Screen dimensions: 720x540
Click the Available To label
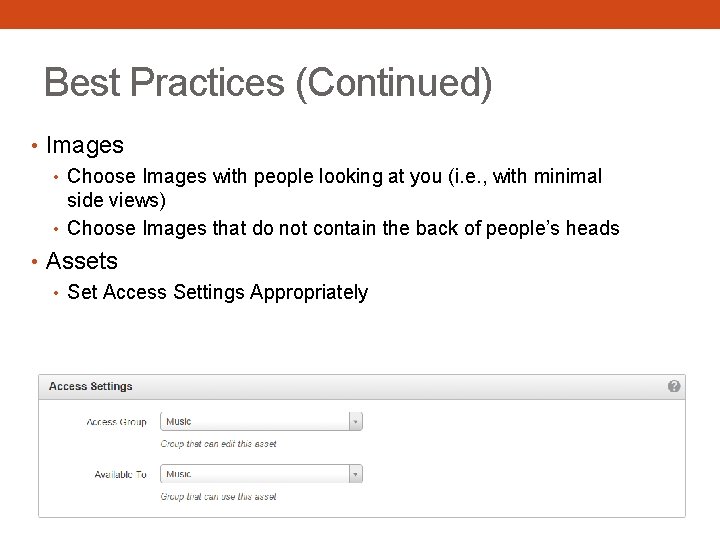[120, 474]
